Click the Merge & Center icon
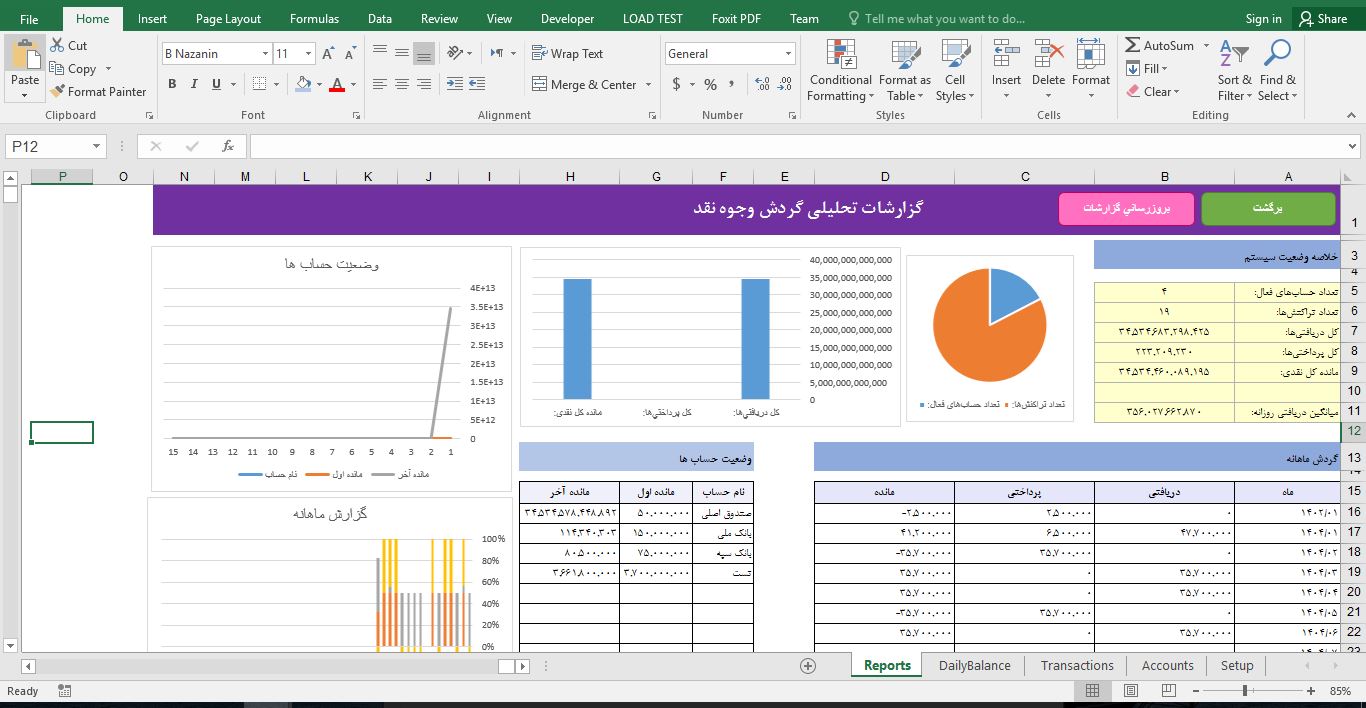The width and height of the screenshot is (1366, 708). tap(540, 85)
